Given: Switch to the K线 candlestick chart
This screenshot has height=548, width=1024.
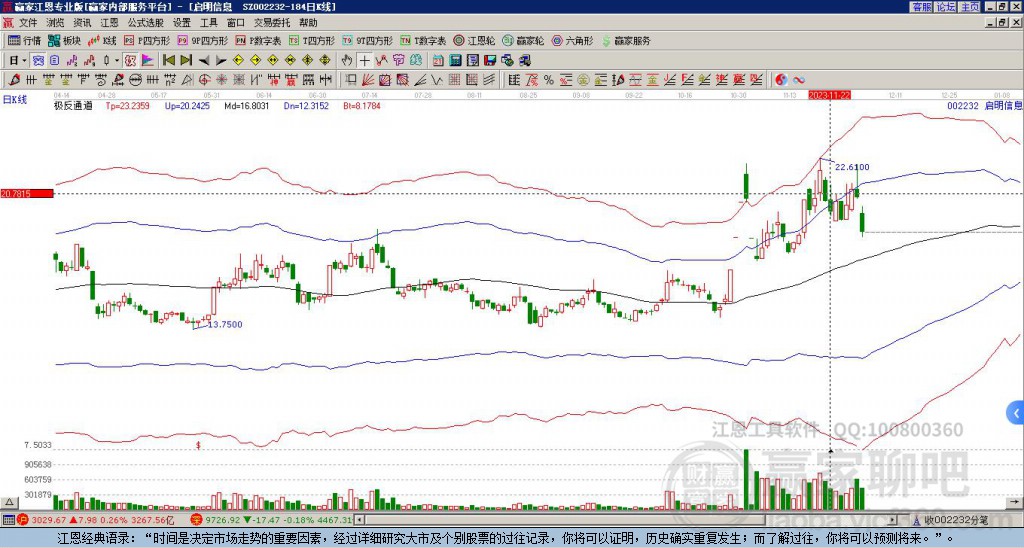Looking at the screenshot, I should pos(102,40).
